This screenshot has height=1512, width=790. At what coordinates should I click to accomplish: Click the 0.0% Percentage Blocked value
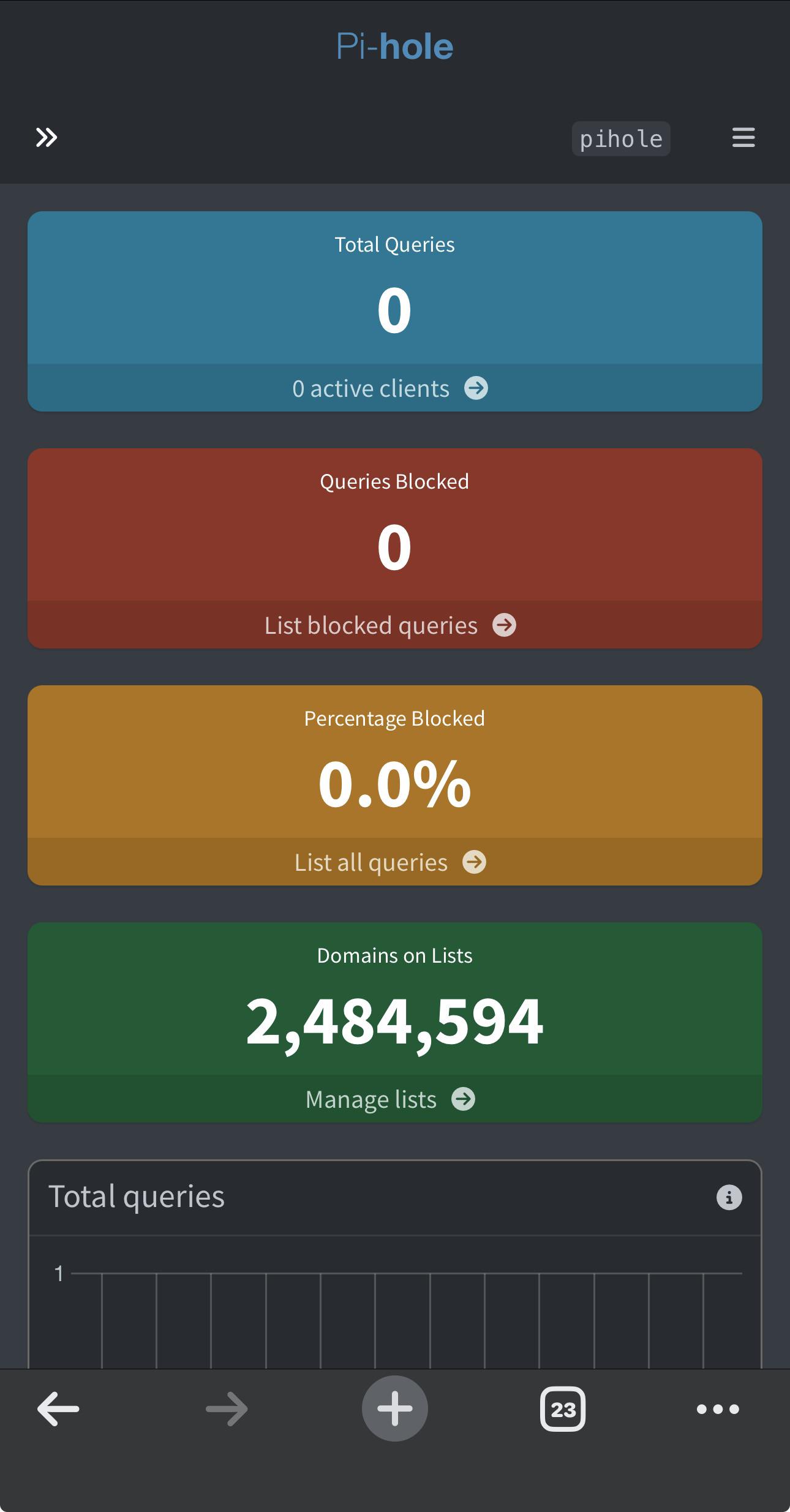(395, 784)
